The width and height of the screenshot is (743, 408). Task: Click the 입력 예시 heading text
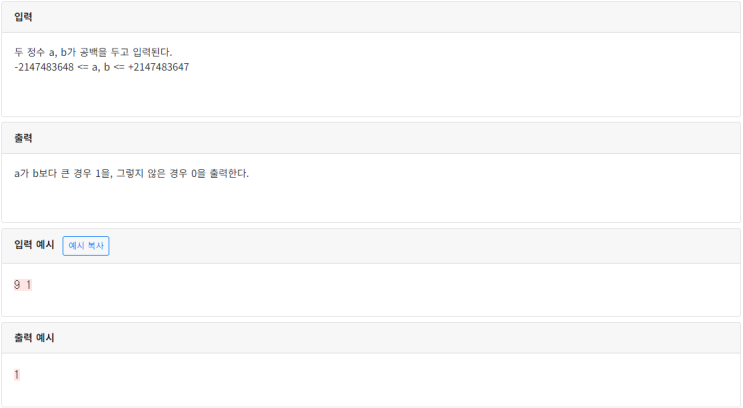click(x=35, y=246)
